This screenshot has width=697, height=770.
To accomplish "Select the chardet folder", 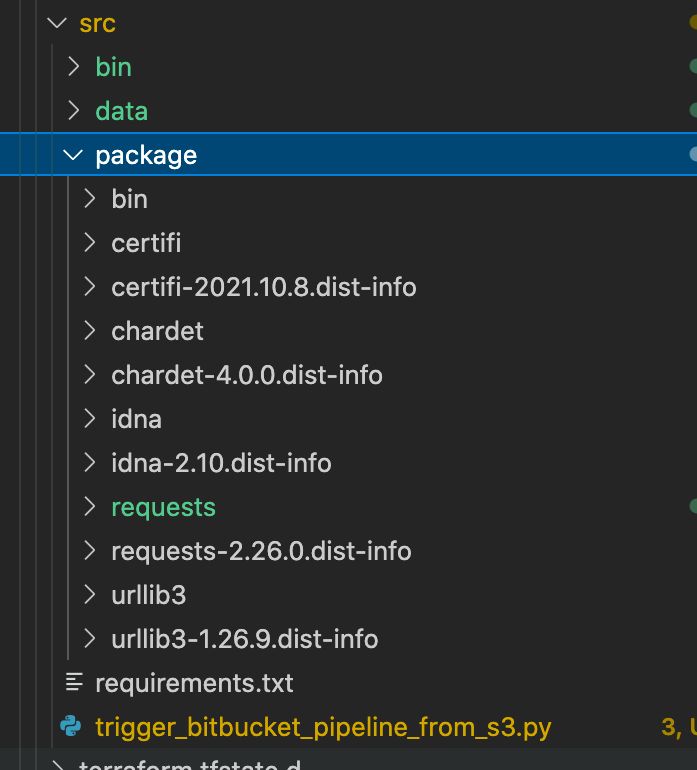I will (x=157, y=331).
